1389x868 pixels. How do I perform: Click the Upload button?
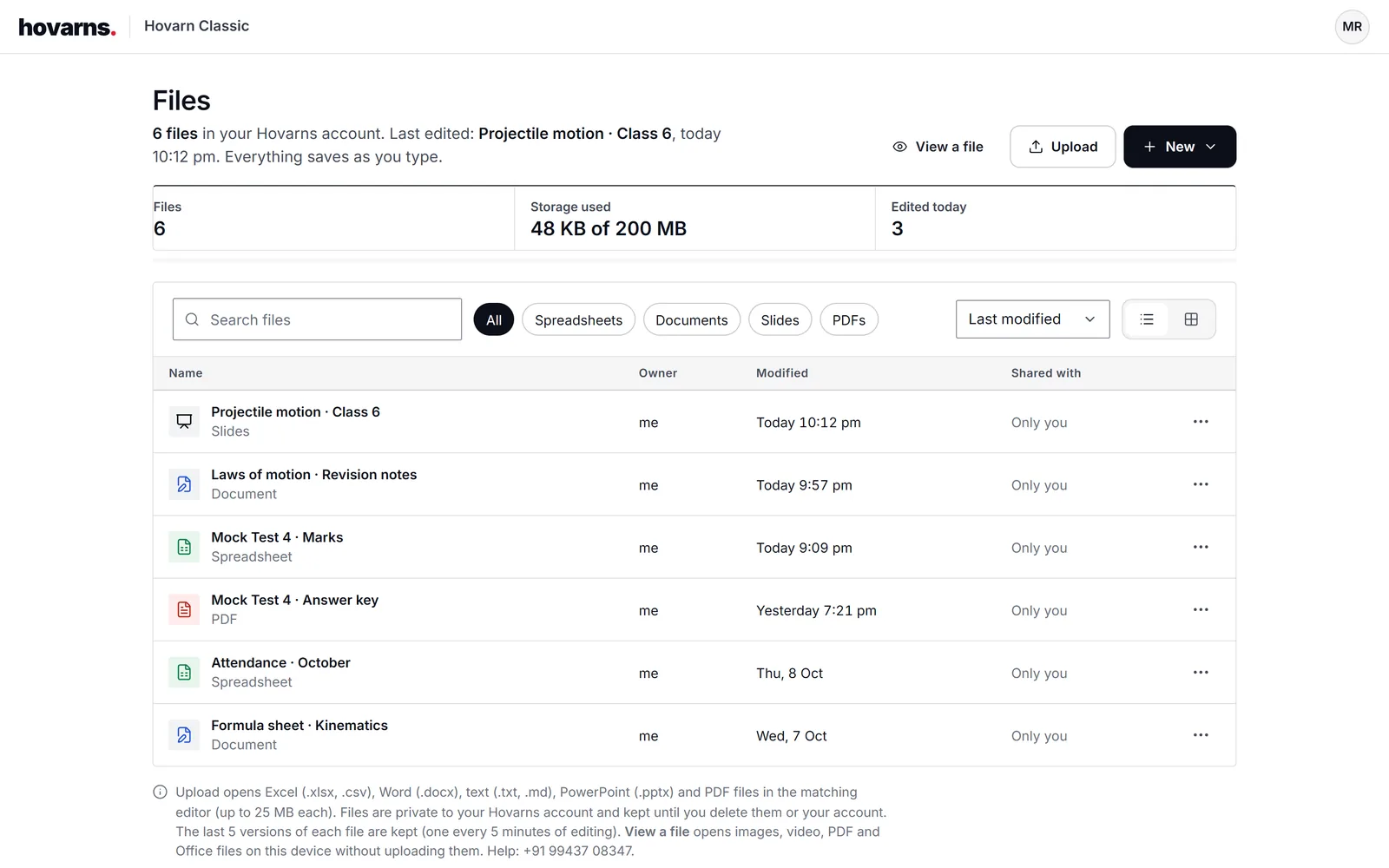[x=1063, y=147]
